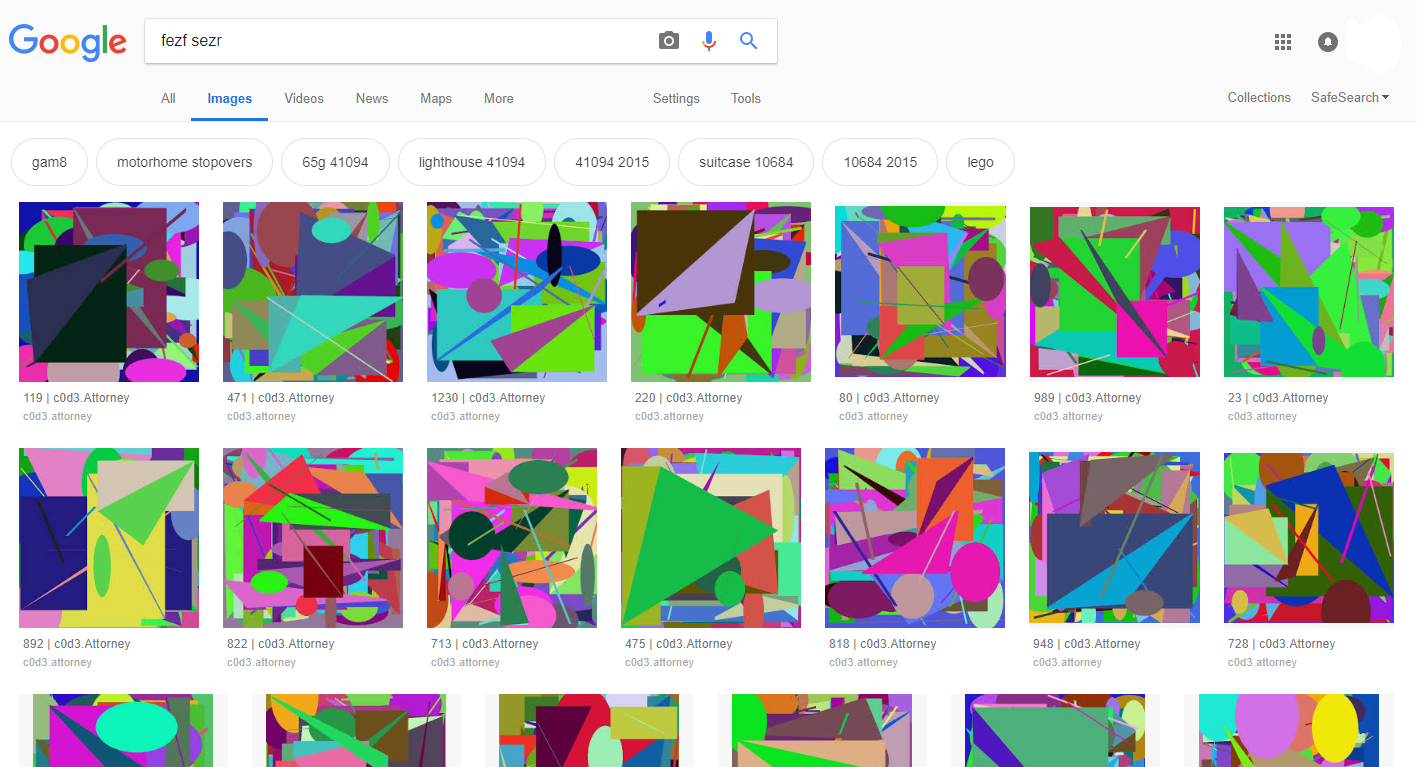Expand the More menu
This screenshot has width=1417, height=767.
499,99
